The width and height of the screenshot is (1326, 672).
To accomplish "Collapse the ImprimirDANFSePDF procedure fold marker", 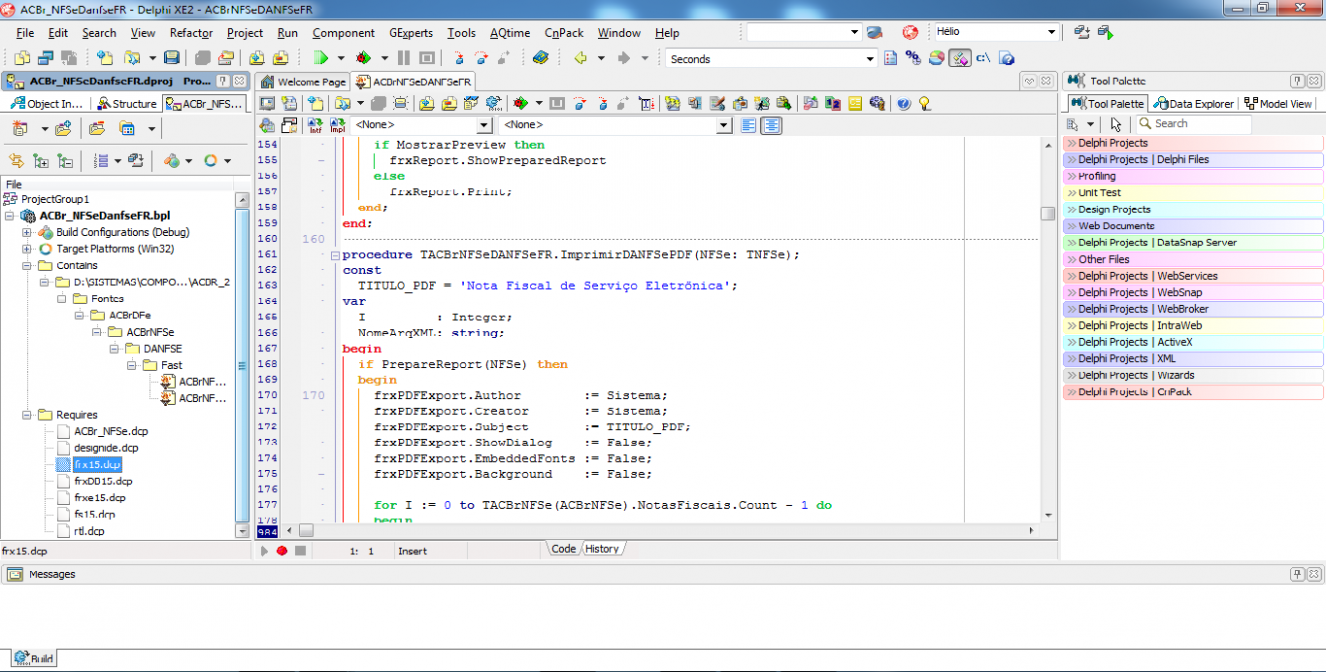I will [334, 256].
